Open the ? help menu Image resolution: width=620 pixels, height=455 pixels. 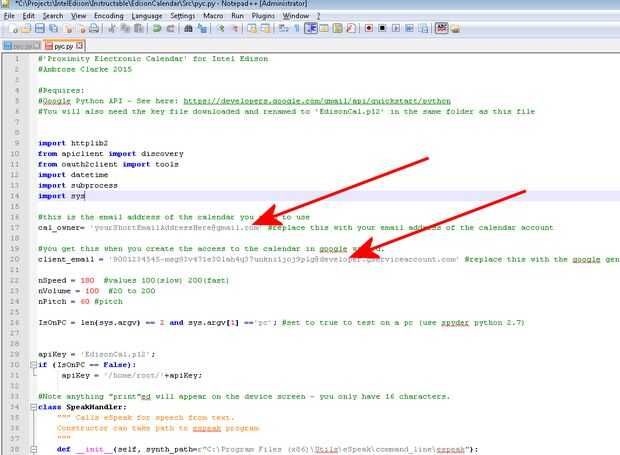(318, 16)
